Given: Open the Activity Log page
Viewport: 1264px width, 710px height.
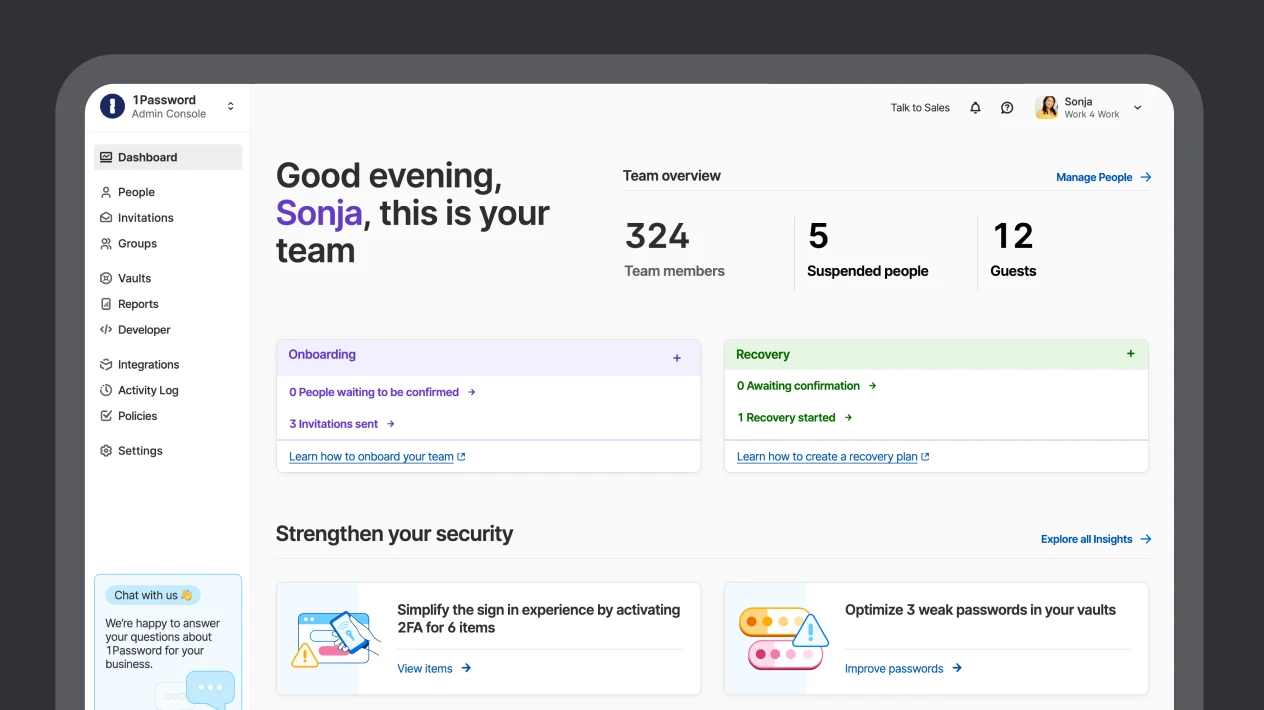Looking at the screenshot, I should [148, 390].
